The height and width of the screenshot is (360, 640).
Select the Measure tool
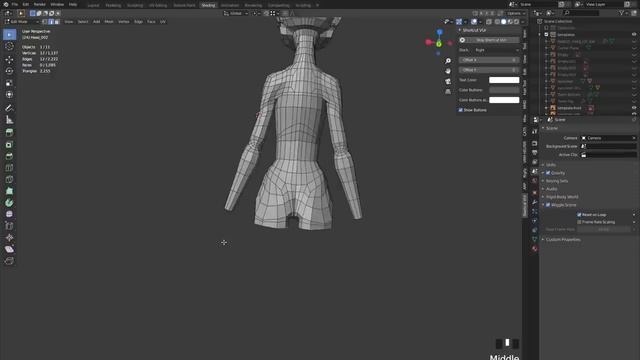tap(9, 120)
